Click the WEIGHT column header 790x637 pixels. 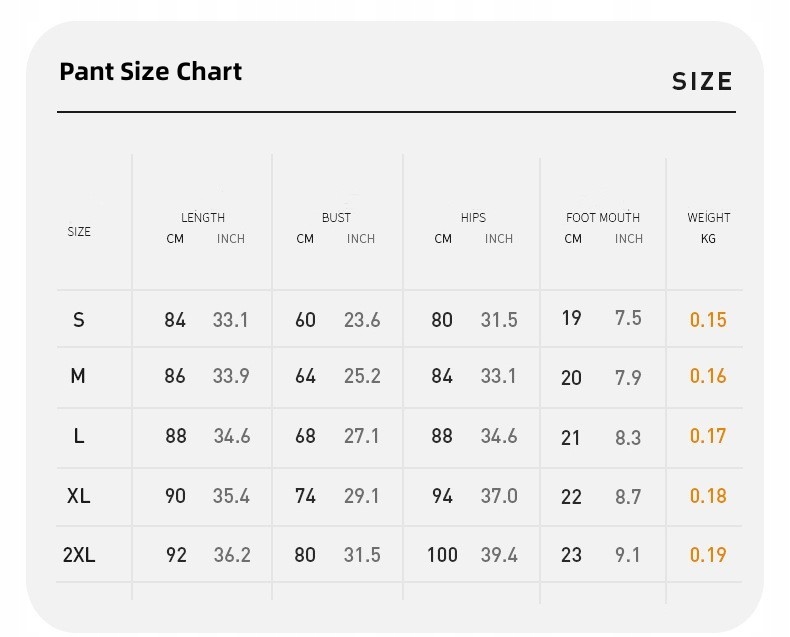pos(708,218)
